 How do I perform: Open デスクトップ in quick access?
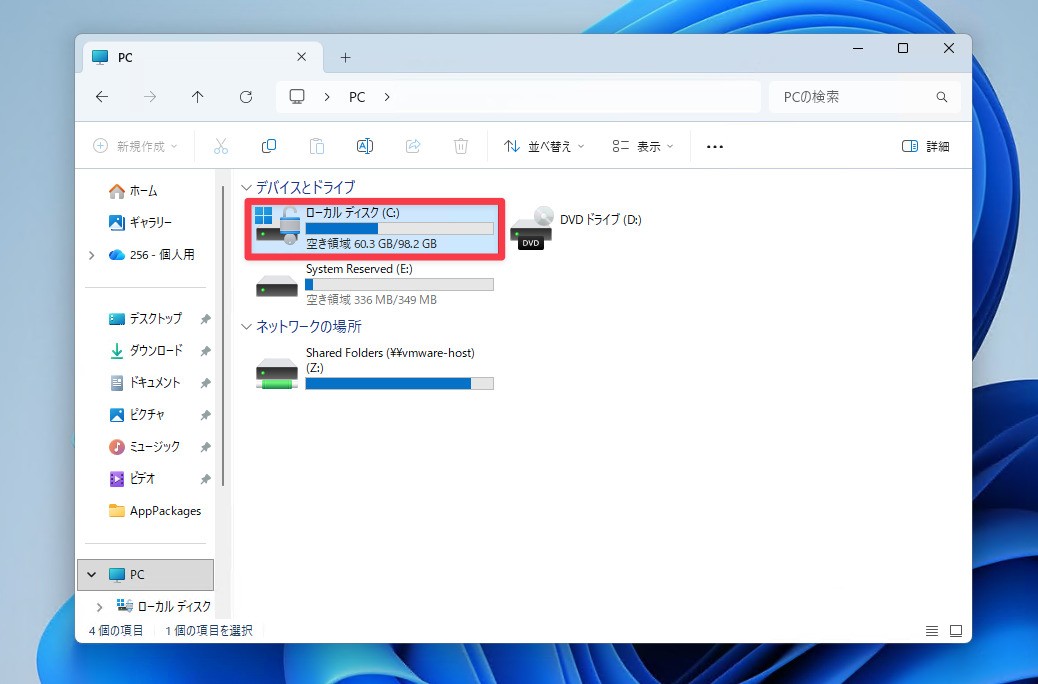[x=145, y=318]
